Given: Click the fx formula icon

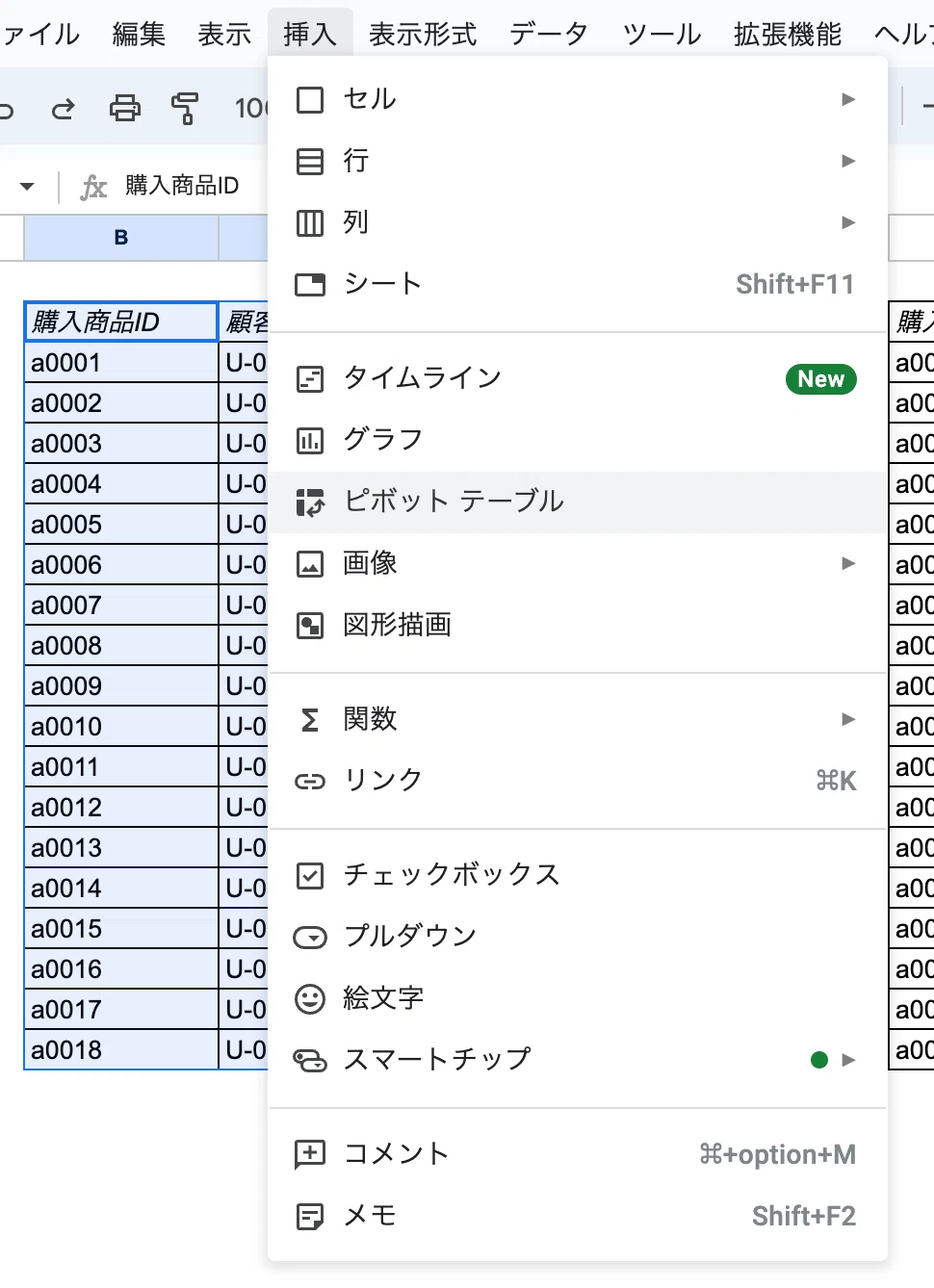Looking at the screenshot, I should click(x=93, y=187).
